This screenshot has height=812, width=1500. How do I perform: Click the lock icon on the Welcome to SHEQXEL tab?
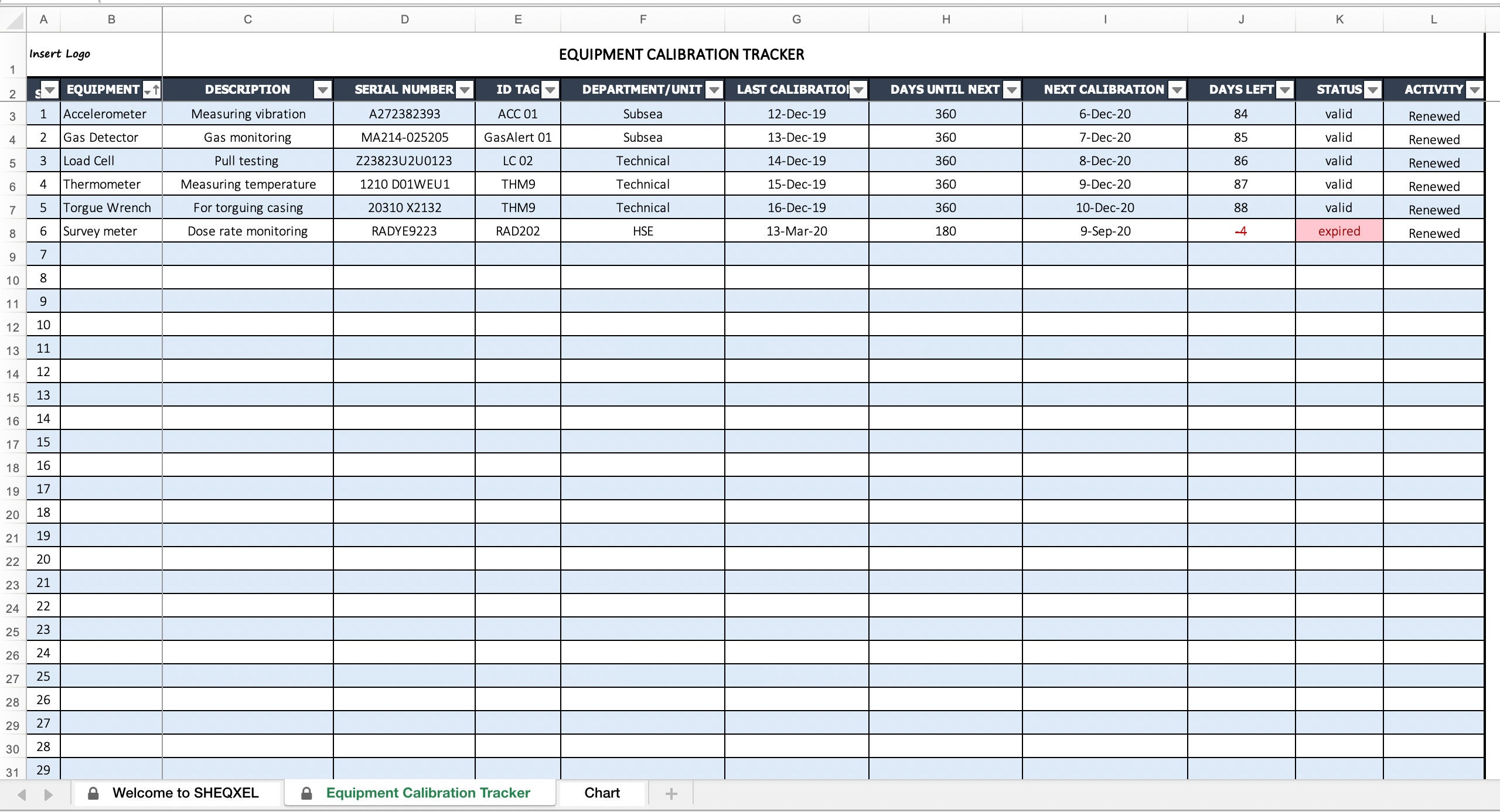(93, 793)
